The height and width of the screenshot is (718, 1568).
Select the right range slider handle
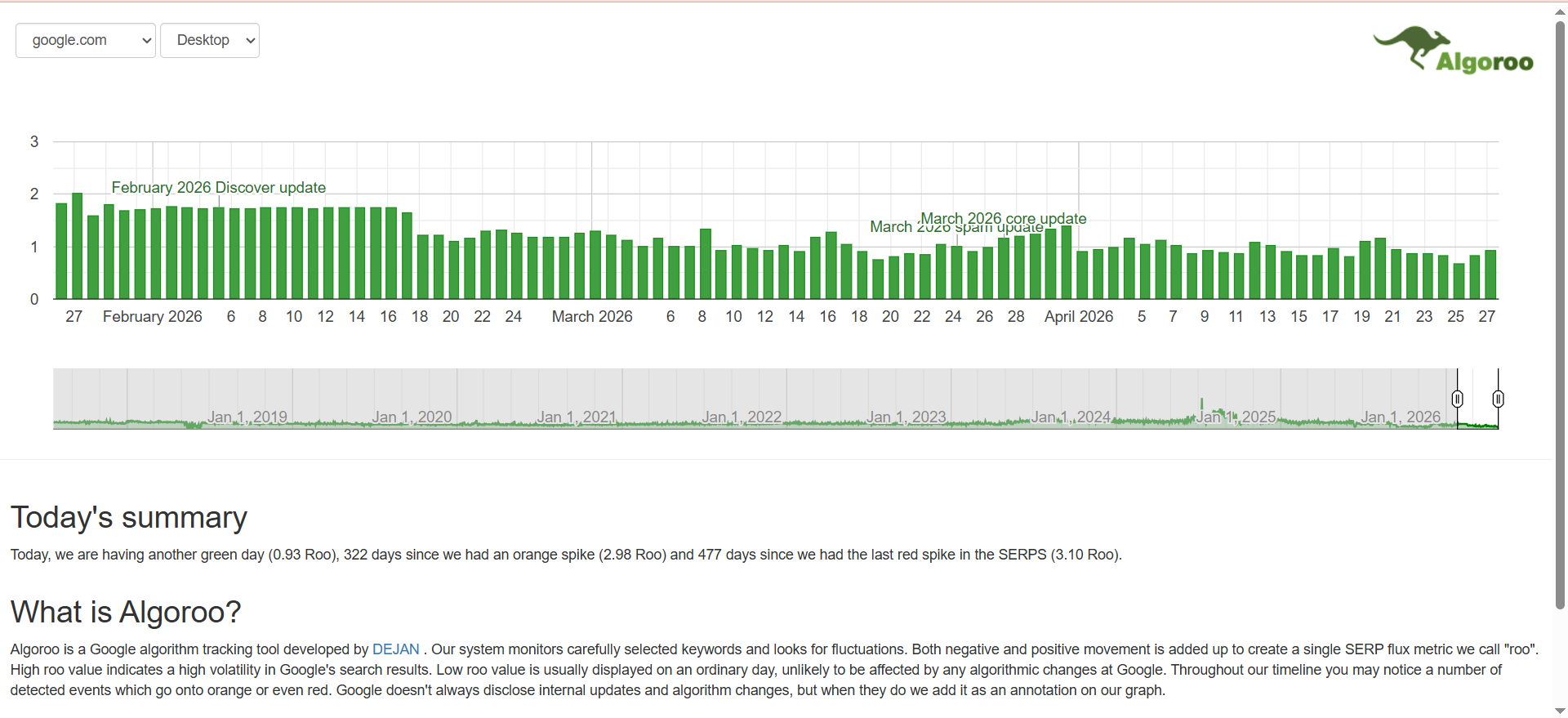1498,399
